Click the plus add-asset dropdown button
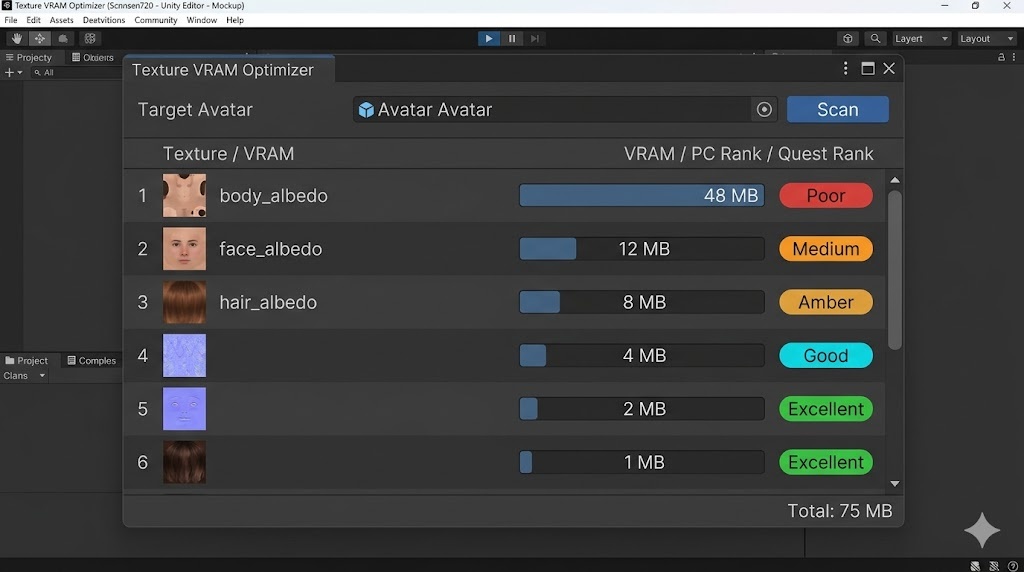This screenshot has width=1024, height=572. pos(14,72)
